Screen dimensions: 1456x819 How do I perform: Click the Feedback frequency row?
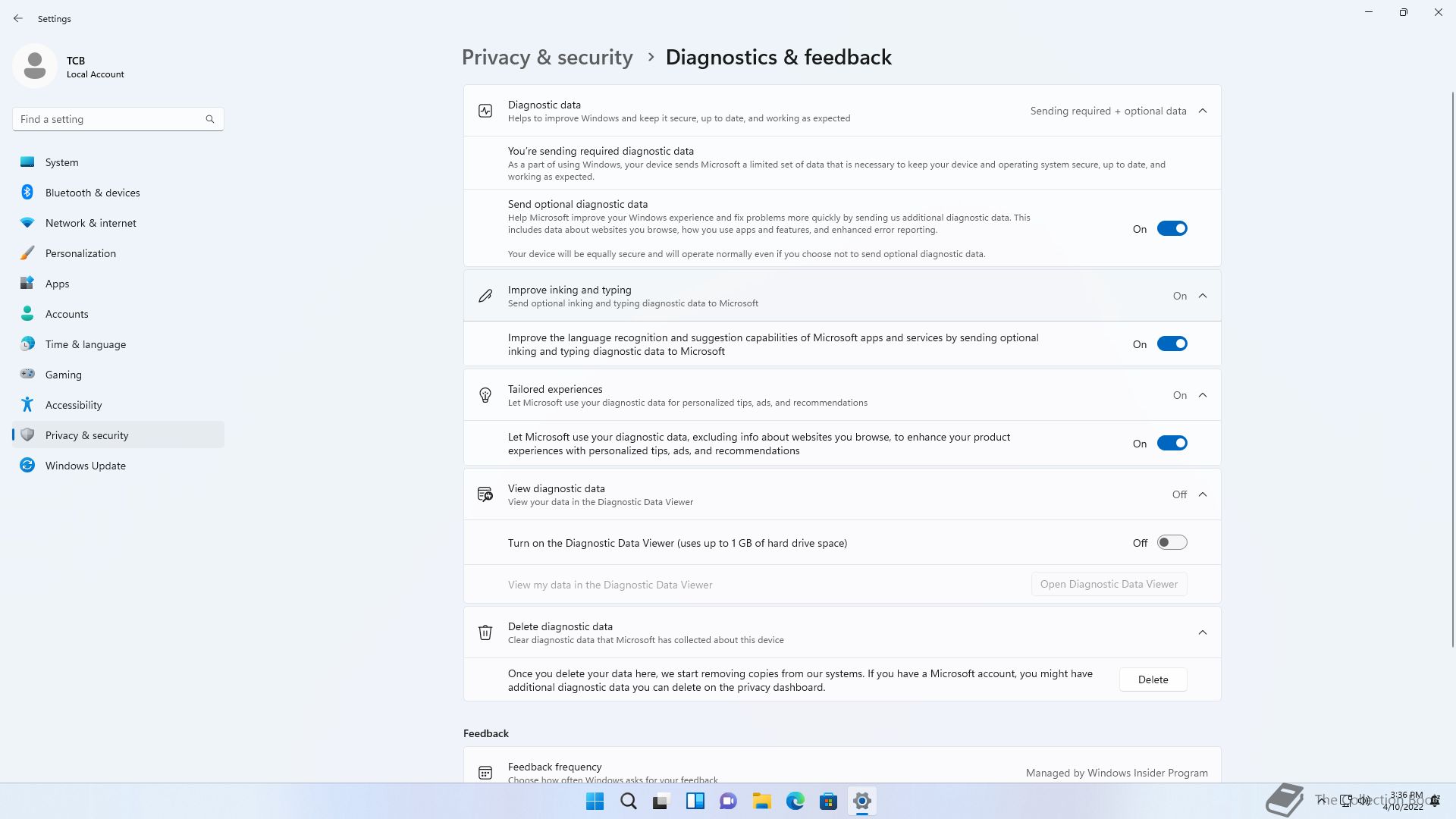tap(843, 766)
